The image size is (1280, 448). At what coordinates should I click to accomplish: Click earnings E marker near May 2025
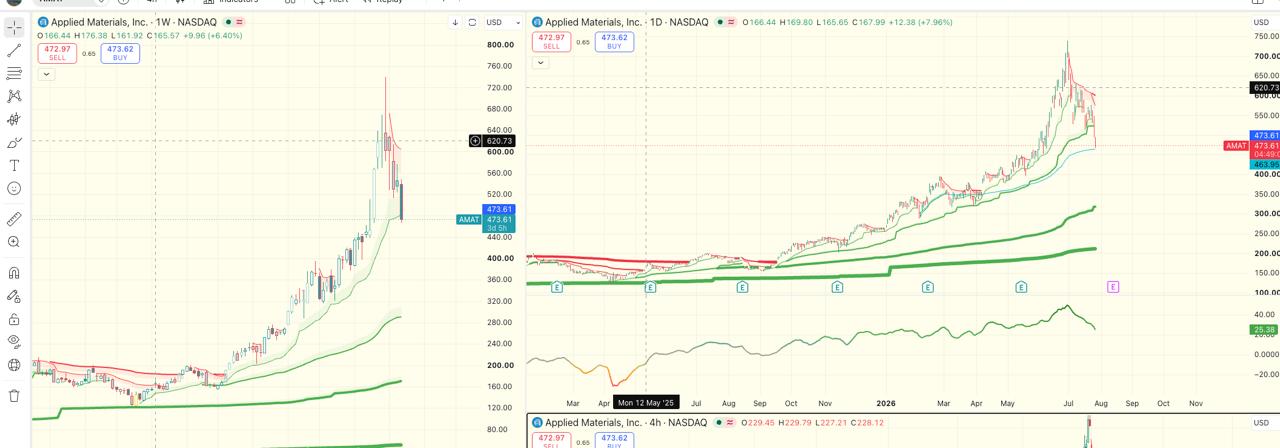pos(650,287)
